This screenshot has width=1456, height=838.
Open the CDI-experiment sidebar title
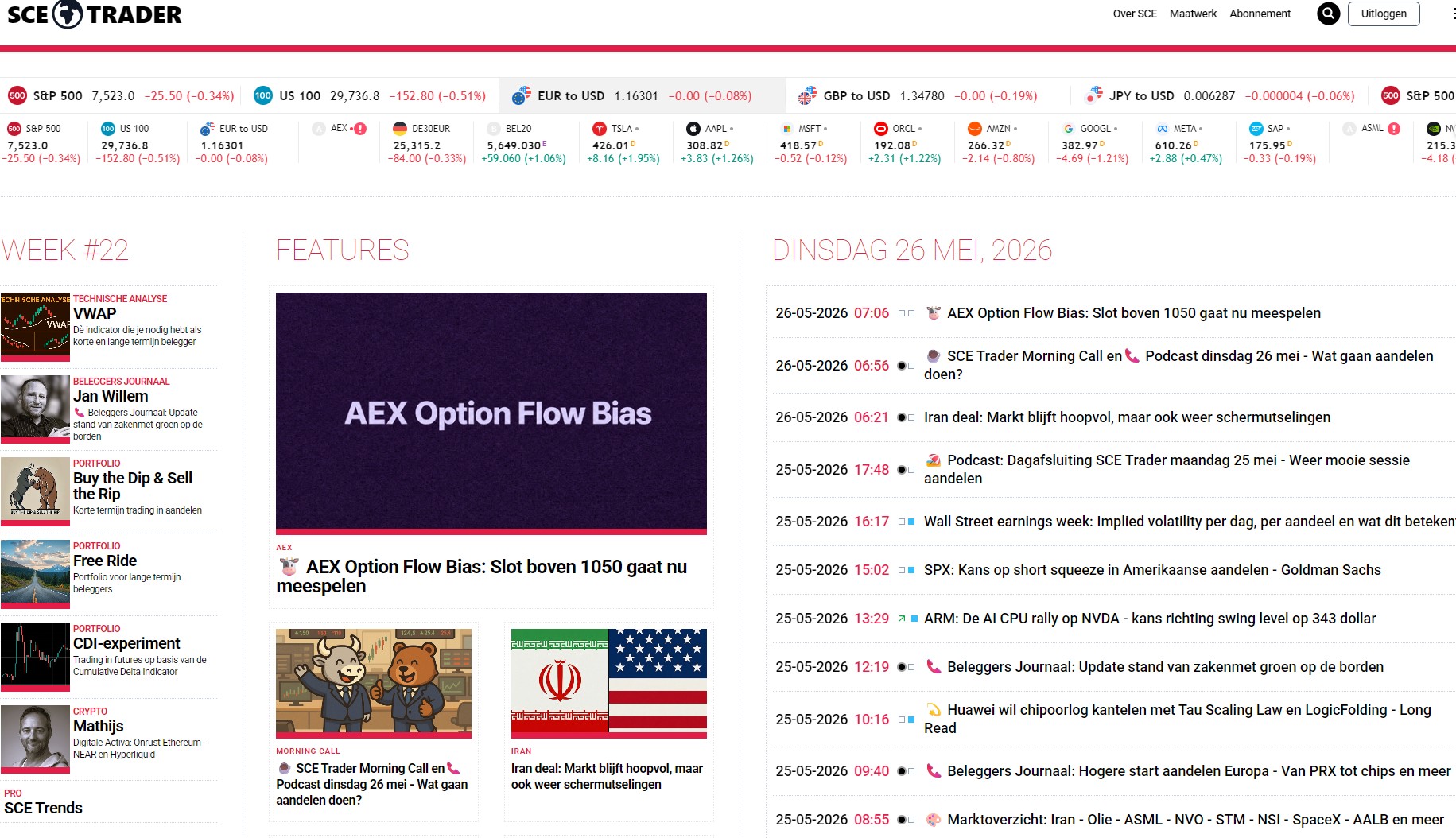pyautogui.click(x=126, y=643)
